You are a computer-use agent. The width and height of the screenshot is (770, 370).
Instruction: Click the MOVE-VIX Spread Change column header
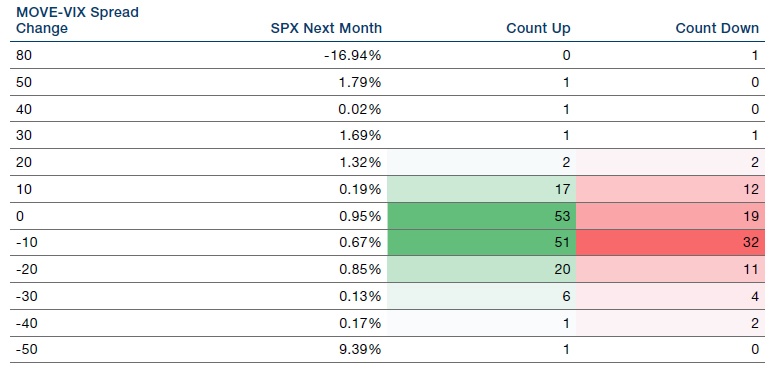pos(77,20)
